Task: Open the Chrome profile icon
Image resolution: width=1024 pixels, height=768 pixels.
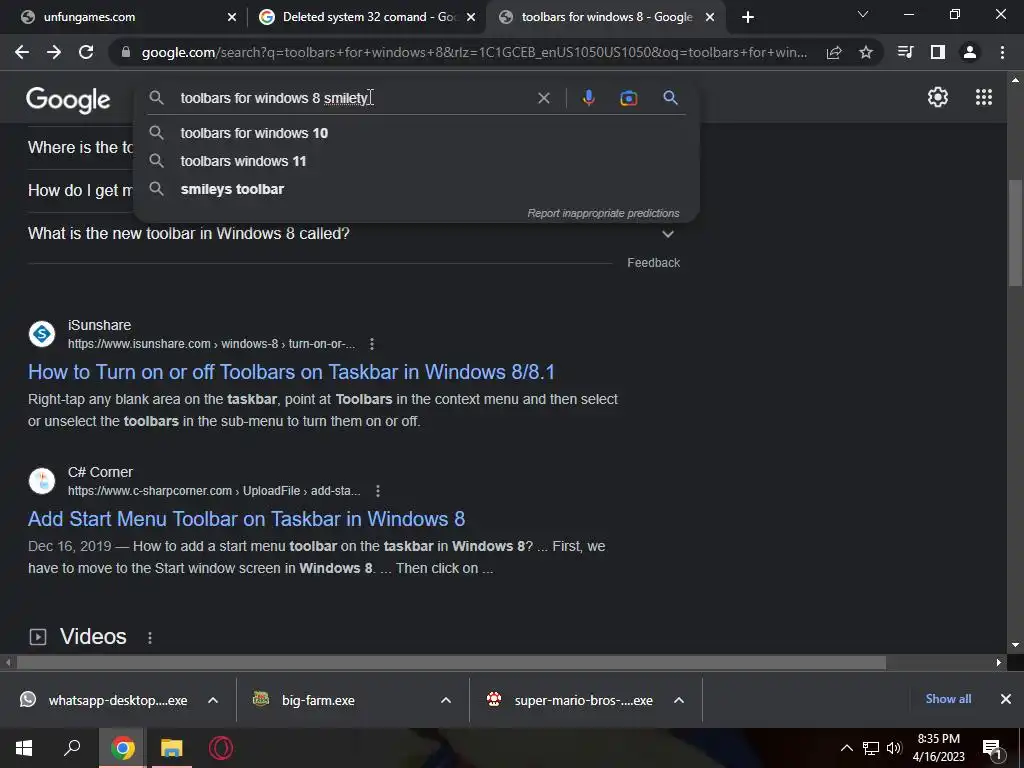Action: [970, 52]
